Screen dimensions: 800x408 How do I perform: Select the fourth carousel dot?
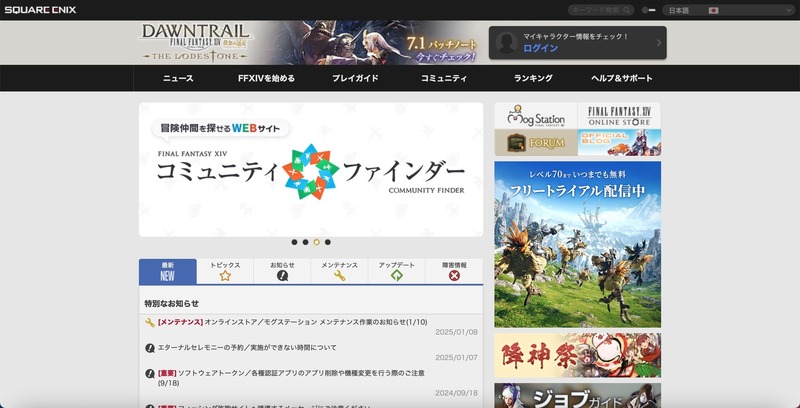(328, 242)
